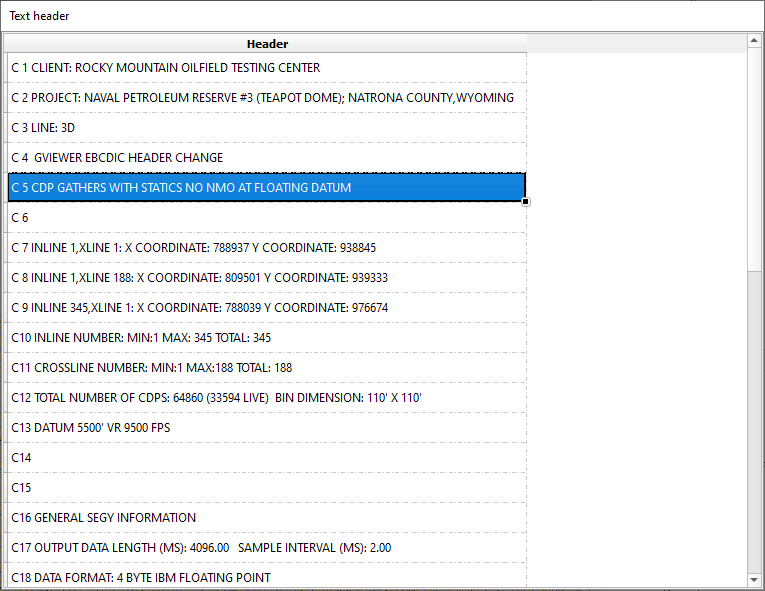Select C 7 INLINE 1, XLINE 1 row

267,247
